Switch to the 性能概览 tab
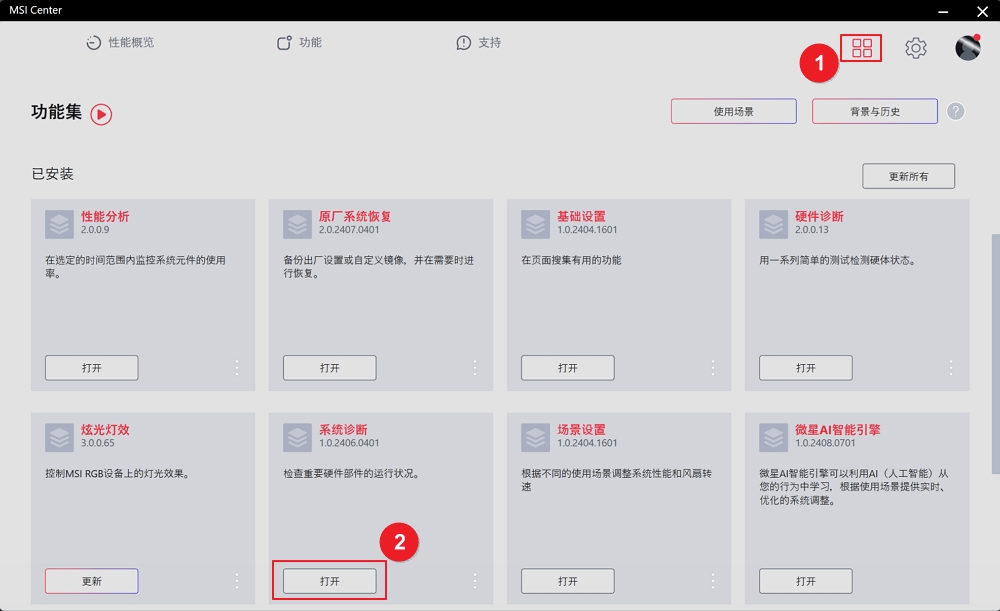1000x611 pixels. tap(120, 43)
